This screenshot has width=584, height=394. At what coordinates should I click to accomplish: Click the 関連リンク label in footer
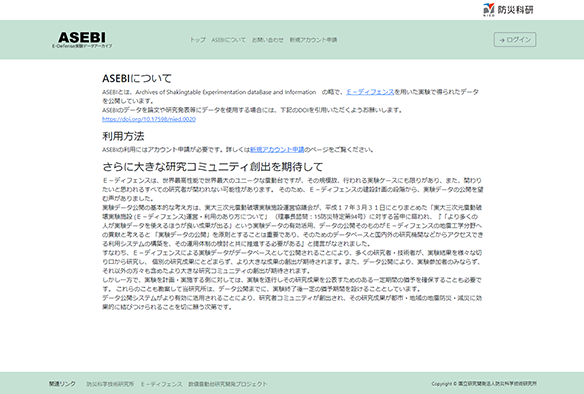62,384
